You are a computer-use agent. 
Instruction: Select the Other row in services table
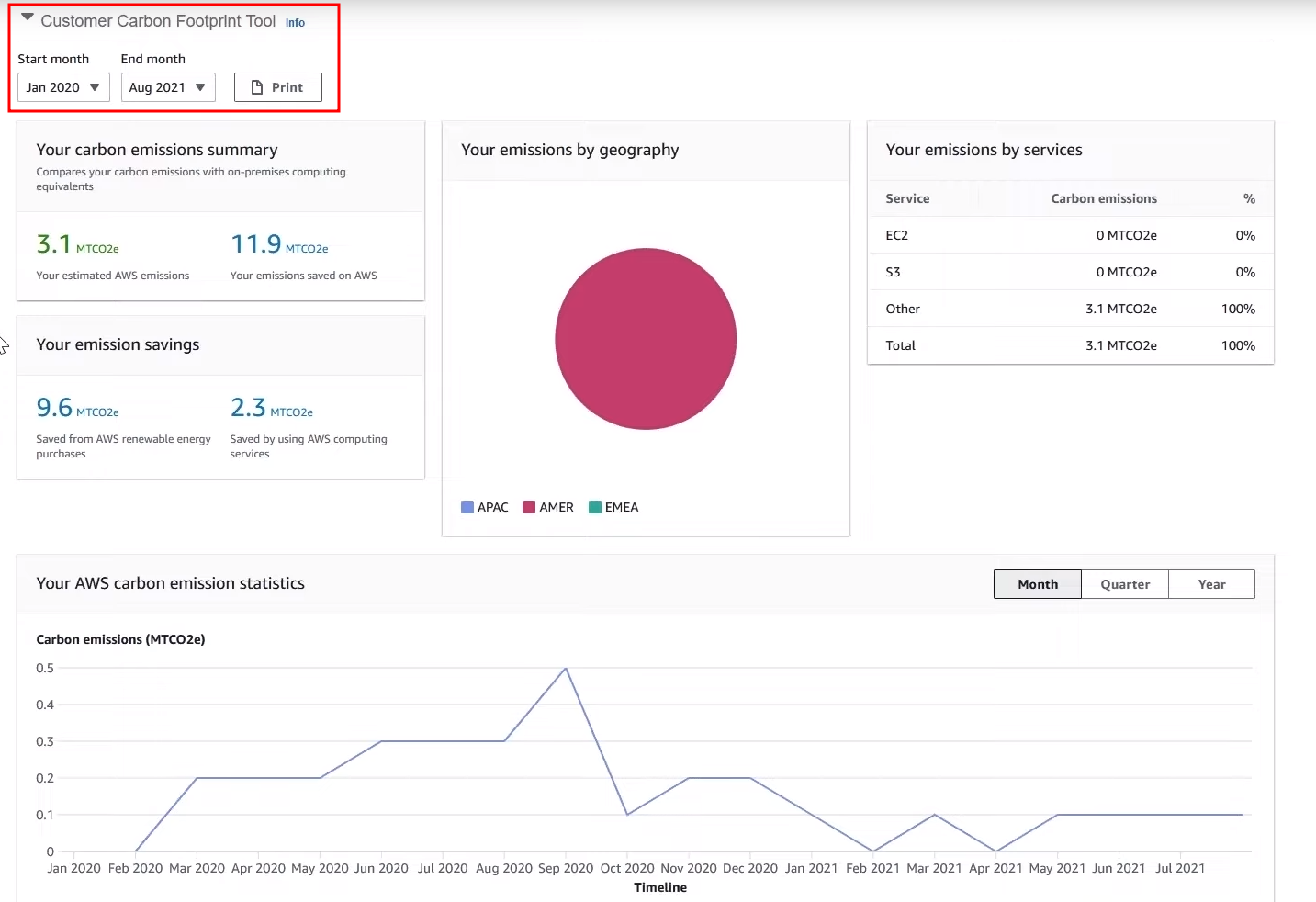(x=1070, y=309)
